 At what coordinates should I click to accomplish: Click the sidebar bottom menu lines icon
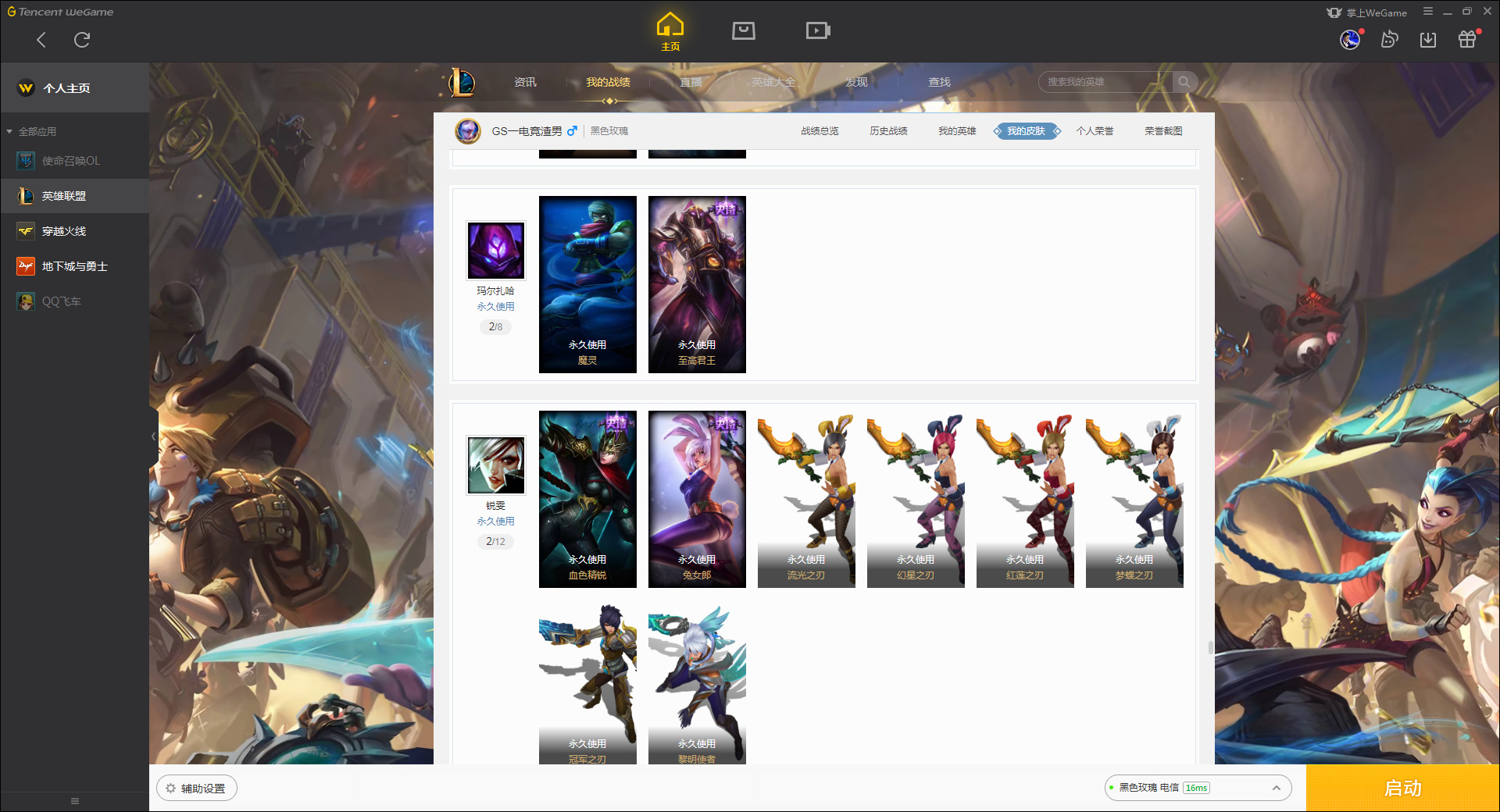[x=75, y=801]
